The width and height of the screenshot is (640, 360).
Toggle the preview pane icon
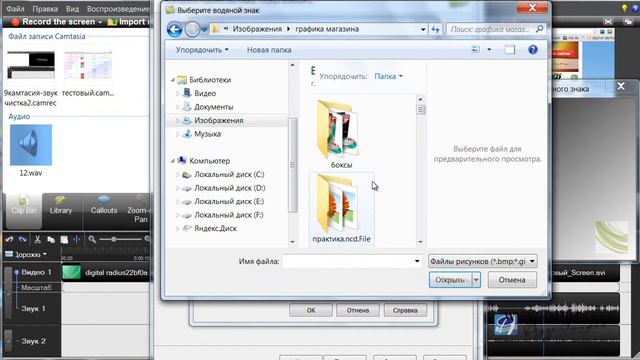(510, 50)
